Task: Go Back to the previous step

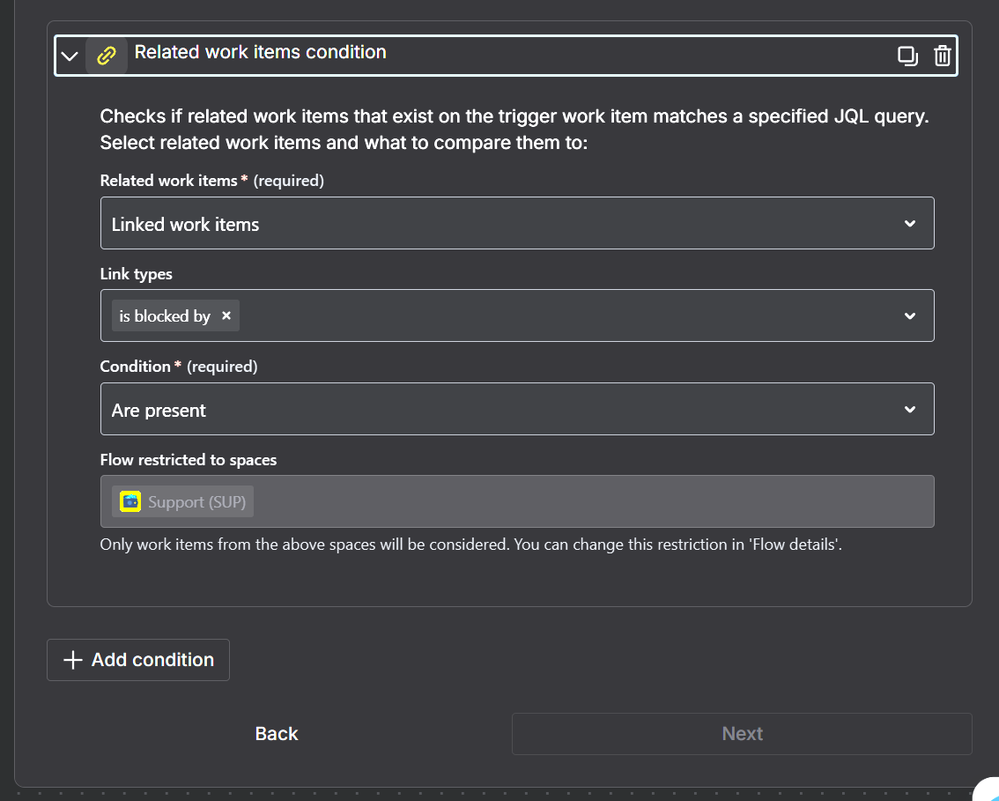Action: click(277, 733)
